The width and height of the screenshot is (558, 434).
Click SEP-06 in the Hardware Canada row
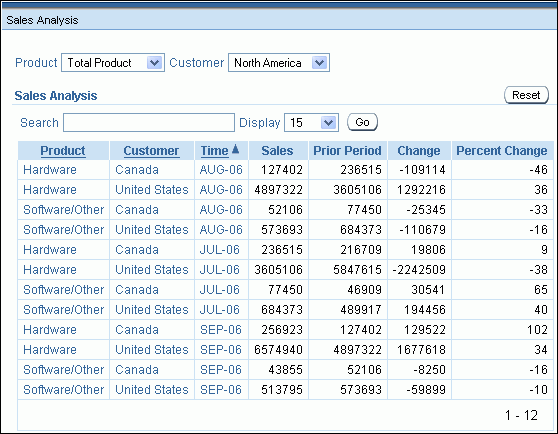(221, 330)
